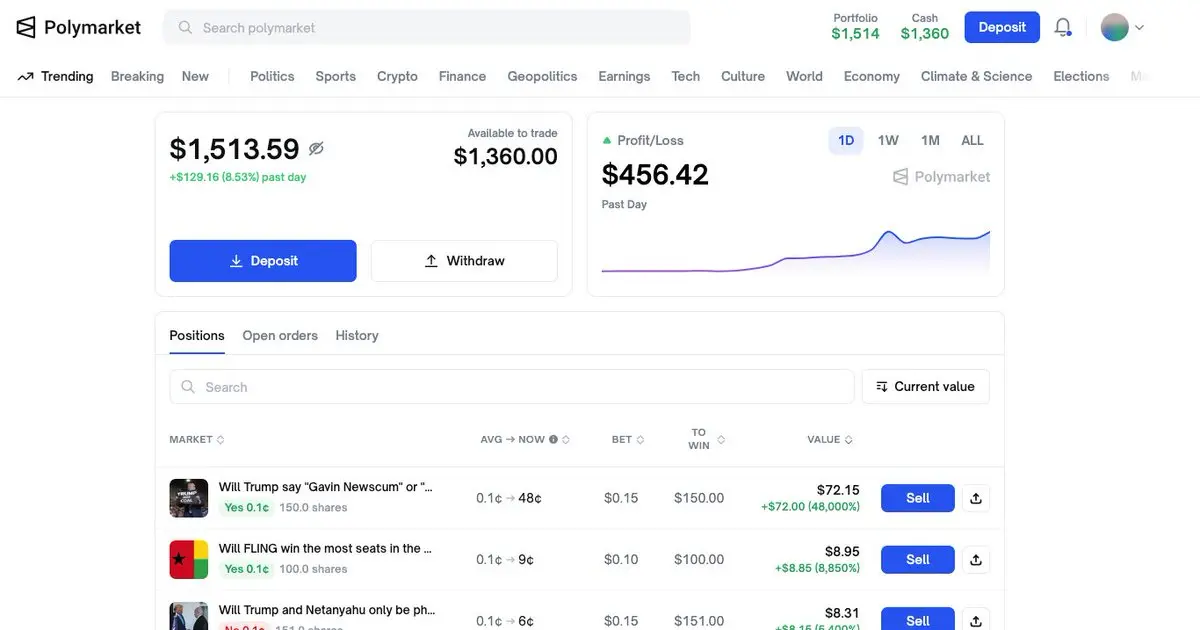Viewport: 1200px width, 630px height.
Task: Open the Trump and Netanyahu market thumbnail
Action: coord(189,616)
